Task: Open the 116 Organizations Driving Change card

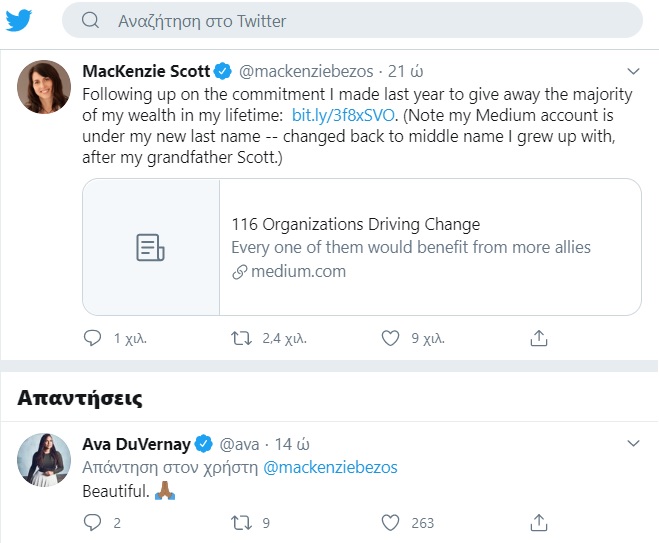Action: [x=361, y=247]
